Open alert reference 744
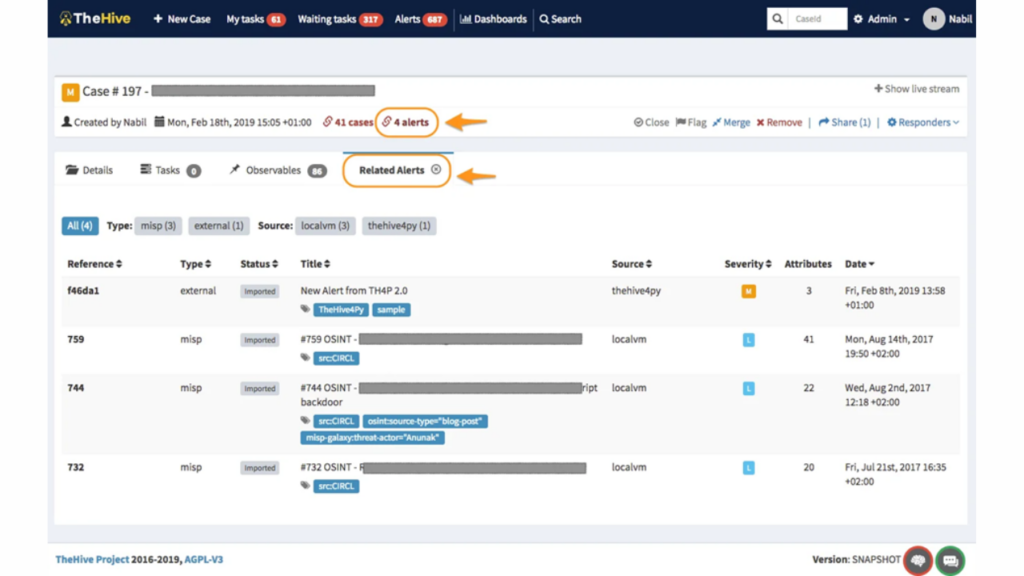1024x576 pixels. coord(76,387)
